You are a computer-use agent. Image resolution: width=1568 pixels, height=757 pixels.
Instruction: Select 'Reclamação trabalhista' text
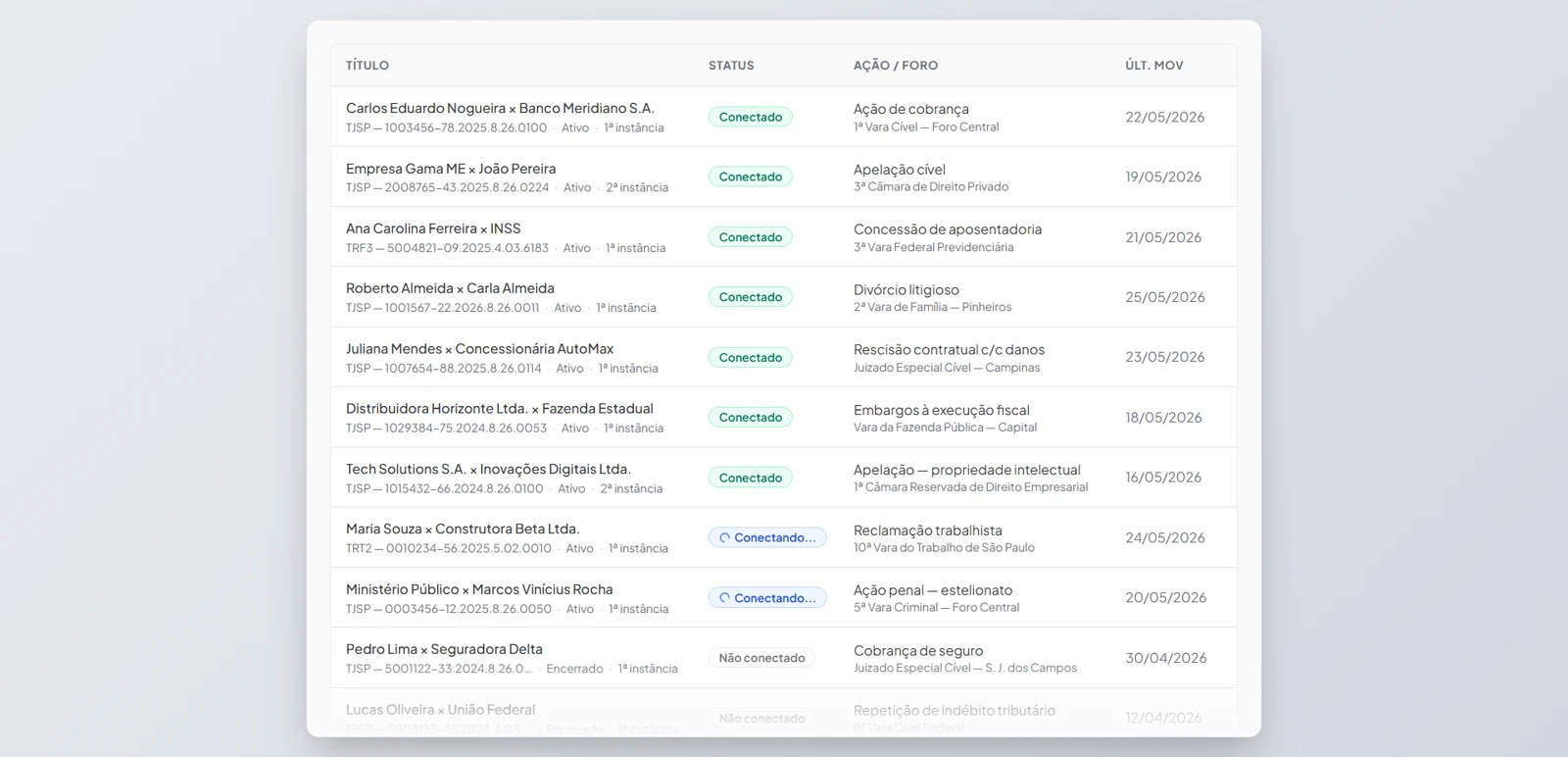[928, 530]
